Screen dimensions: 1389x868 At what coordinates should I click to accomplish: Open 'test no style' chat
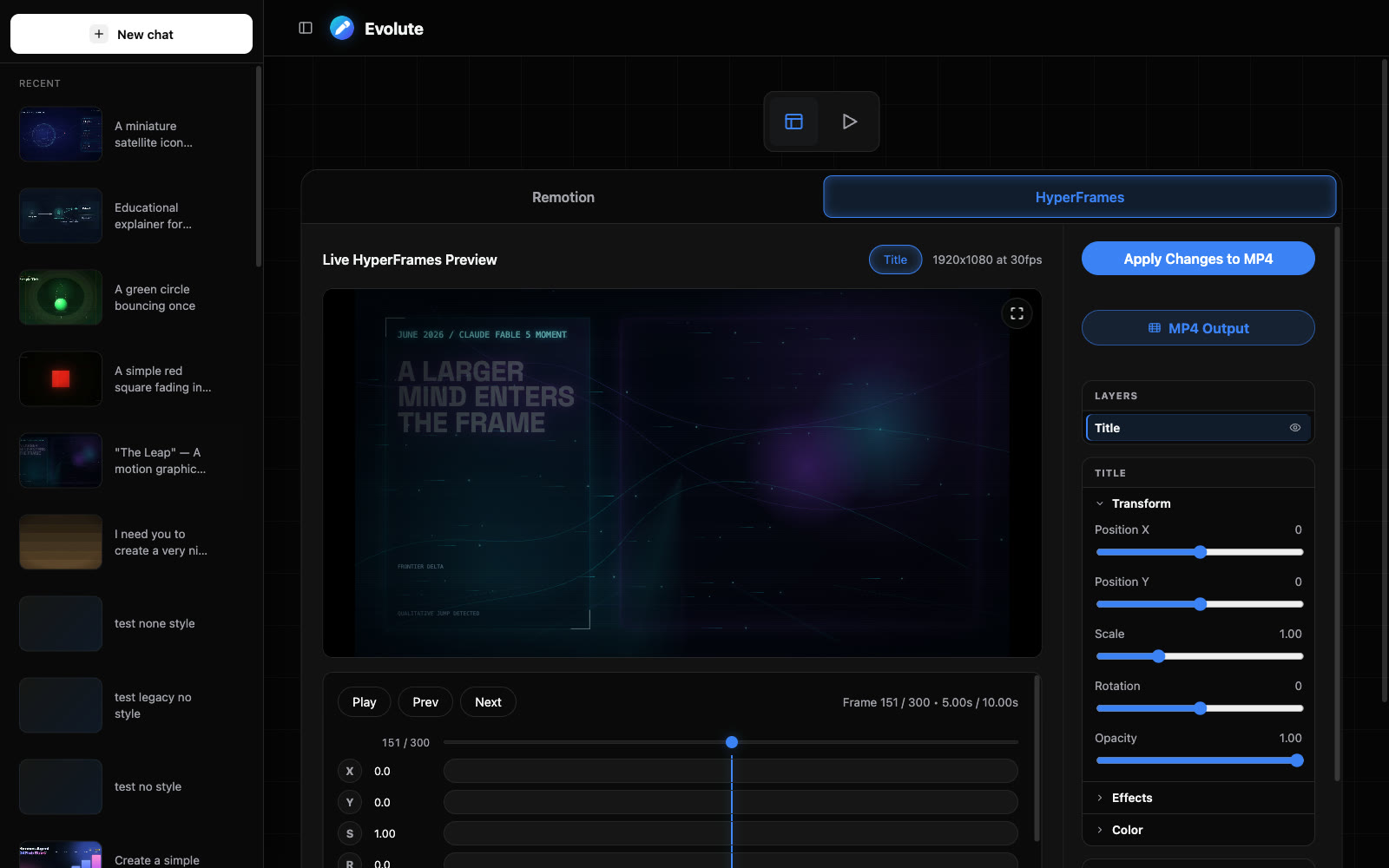pos(131,787)
